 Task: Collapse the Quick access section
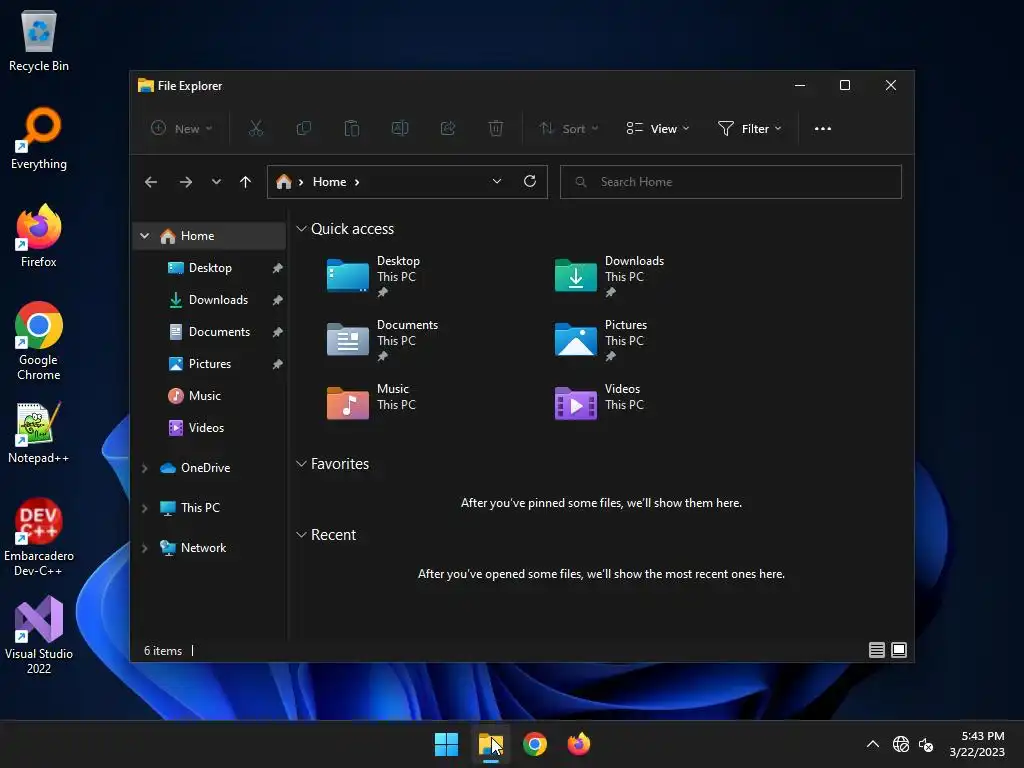pyautogui.click(x=301, y=229)
